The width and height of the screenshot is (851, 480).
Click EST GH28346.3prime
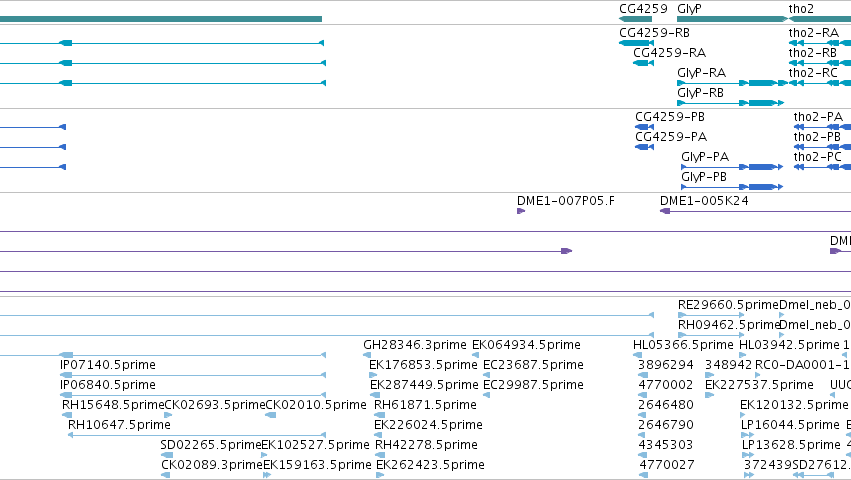click(x=415, y=345)
